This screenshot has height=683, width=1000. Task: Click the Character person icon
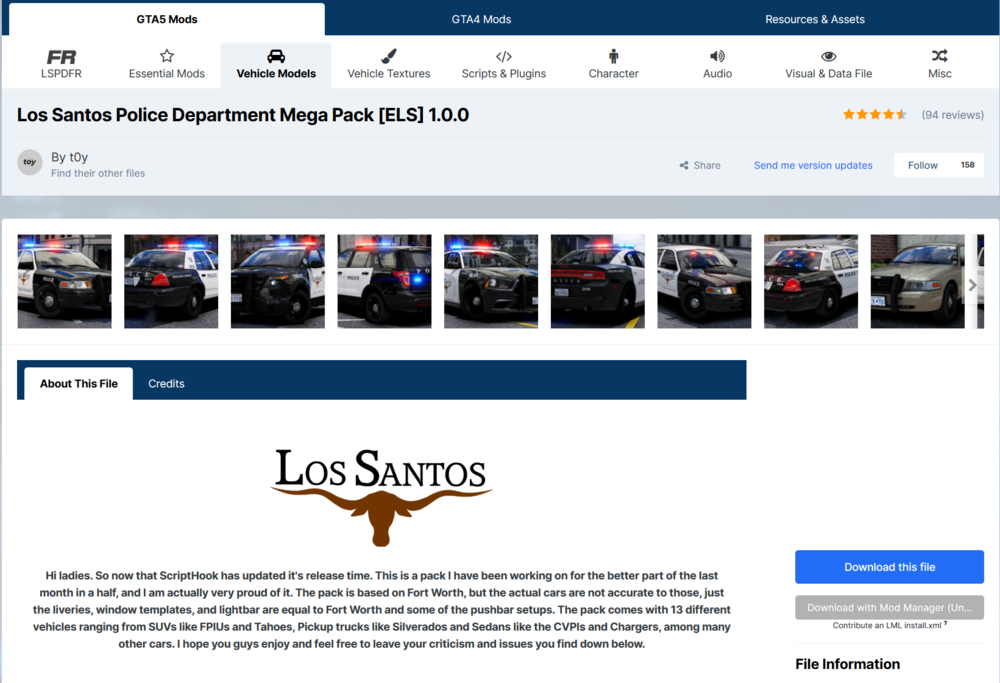[x=614, y=56]
